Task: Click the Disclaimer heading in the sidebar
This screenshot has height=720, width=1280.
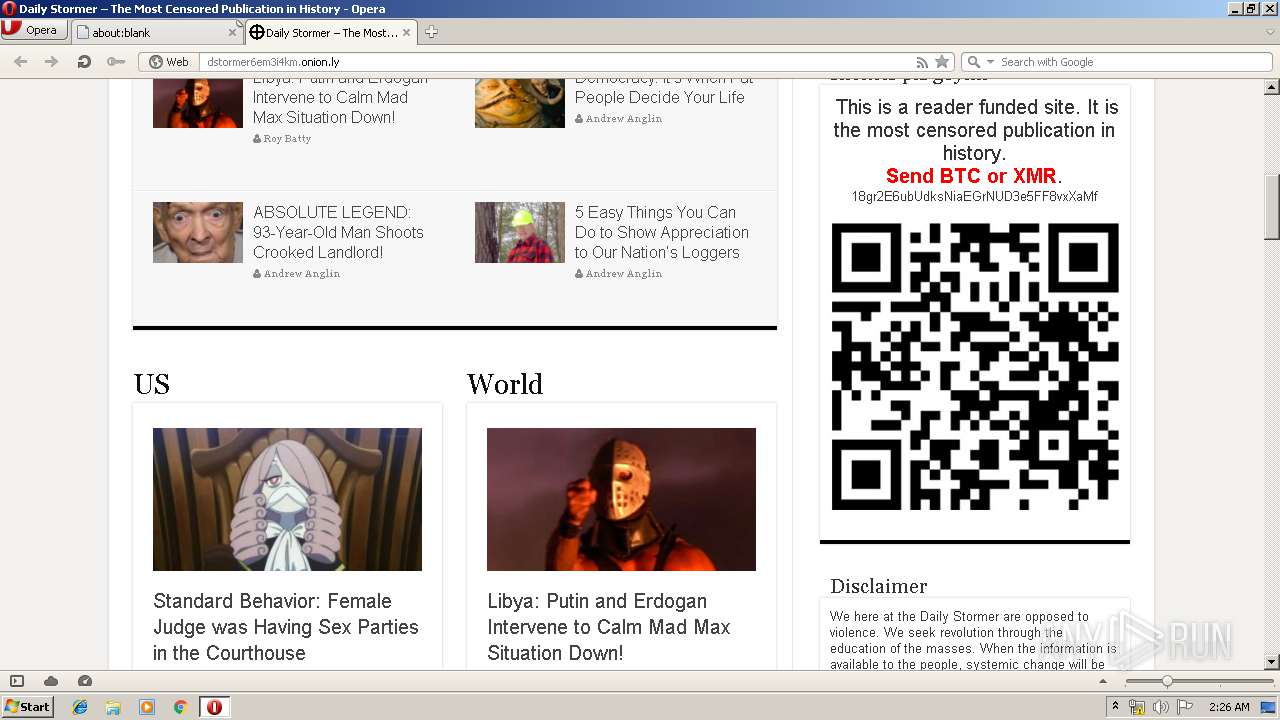Action: coord(879,586)
